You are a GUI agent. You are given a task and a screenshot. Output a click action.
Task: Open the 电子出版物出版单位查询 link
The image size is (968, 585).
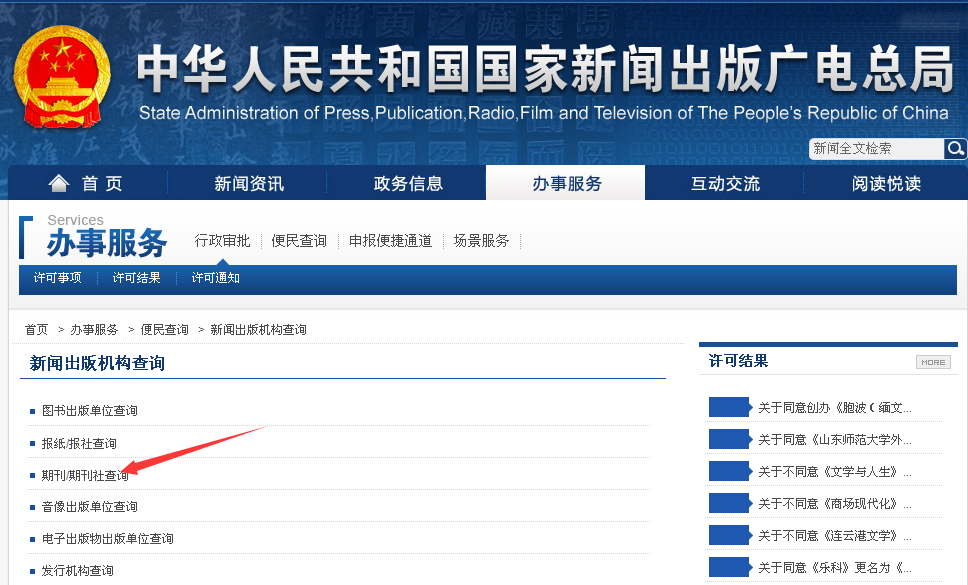pyautogui.click(x=107, y=539)
